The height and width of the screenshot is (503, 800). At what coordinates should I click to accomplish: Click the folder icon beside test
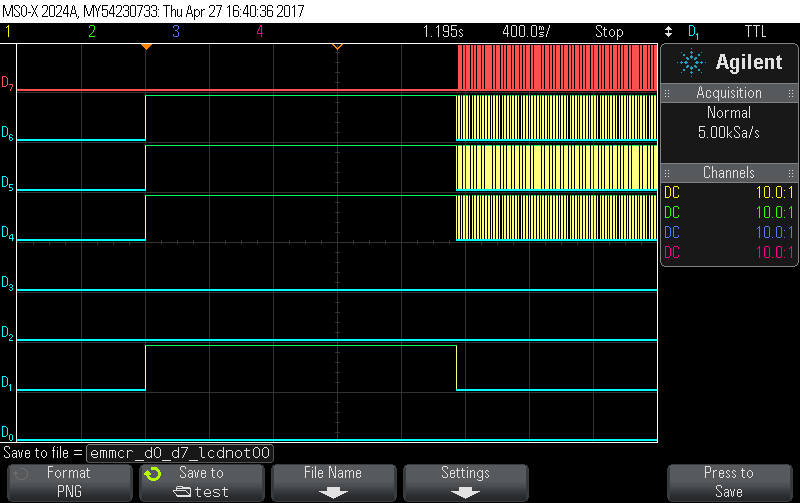[182, 492]
